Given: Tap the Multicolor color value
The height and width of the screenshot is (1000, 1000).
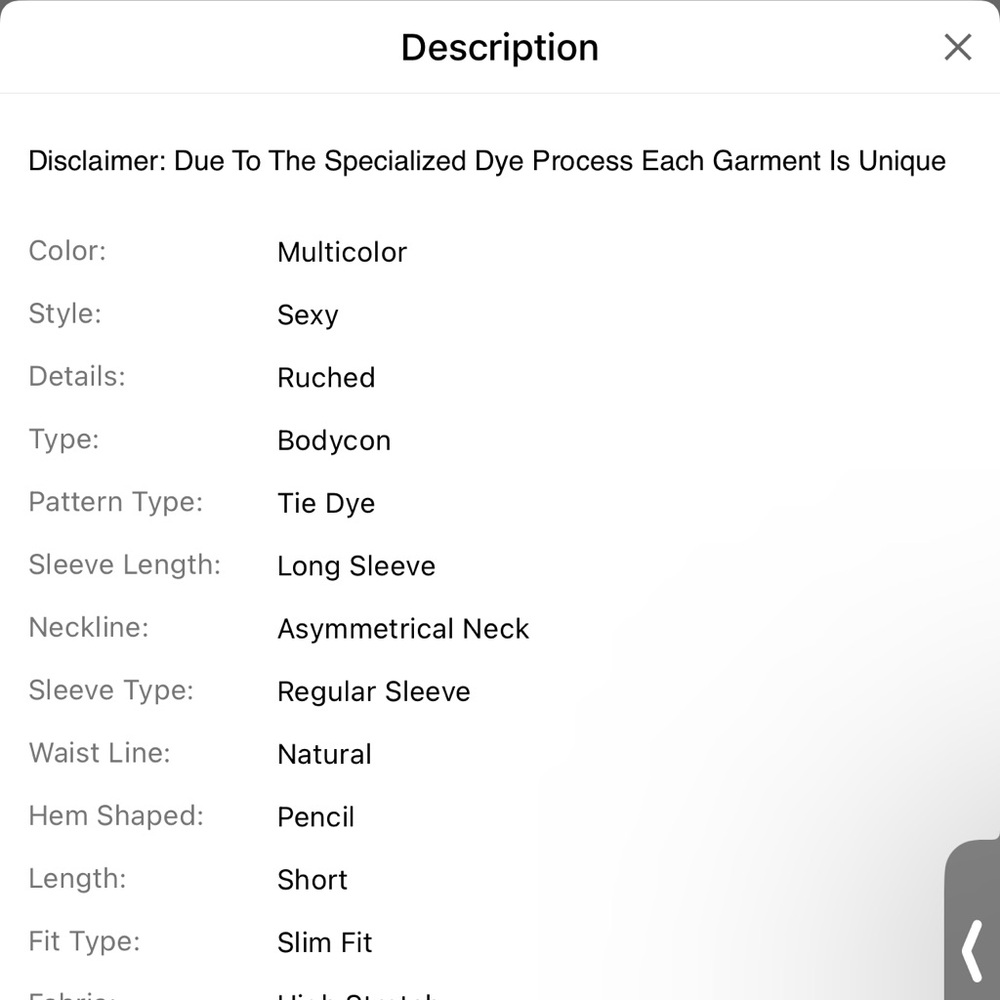Looking at the screenshot, I should (342, 252).
